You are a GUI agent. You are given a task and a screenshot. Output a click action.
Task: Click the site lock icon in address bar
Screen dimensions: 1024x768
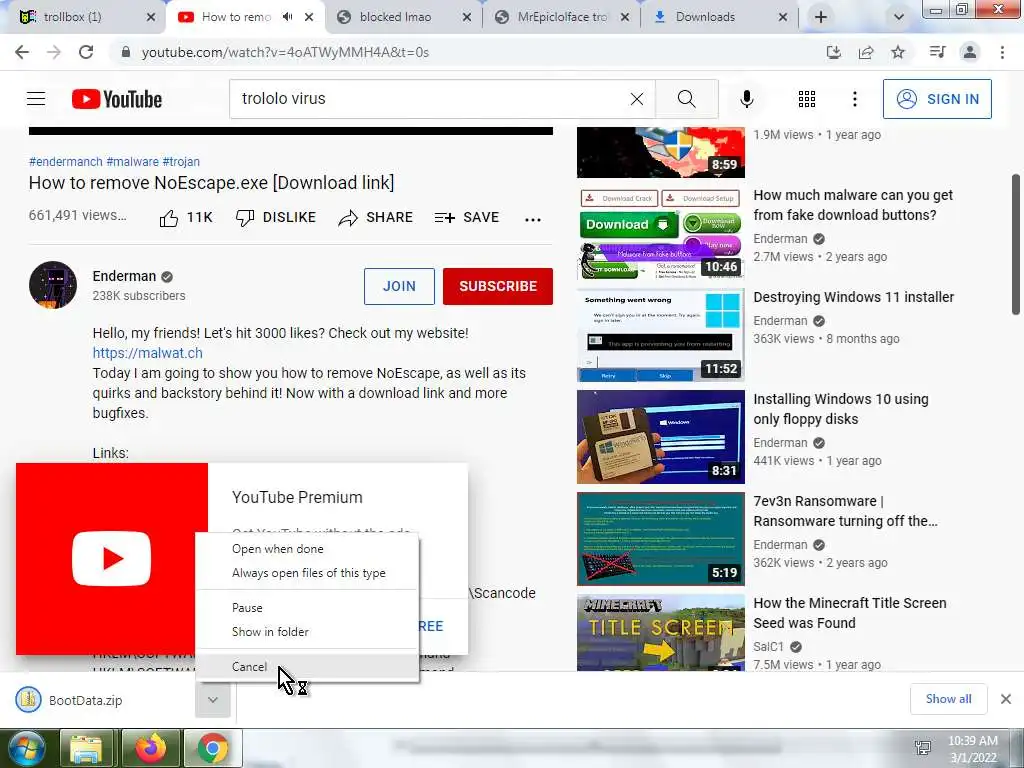tap(126, 52)
